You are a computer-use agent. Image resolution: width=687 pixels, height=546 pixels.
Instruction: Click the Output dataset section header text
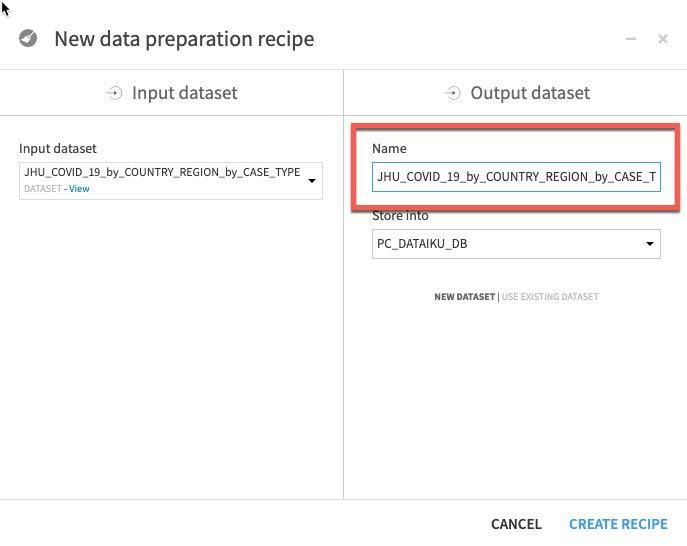pyautogui.click(x=530, y=93)
